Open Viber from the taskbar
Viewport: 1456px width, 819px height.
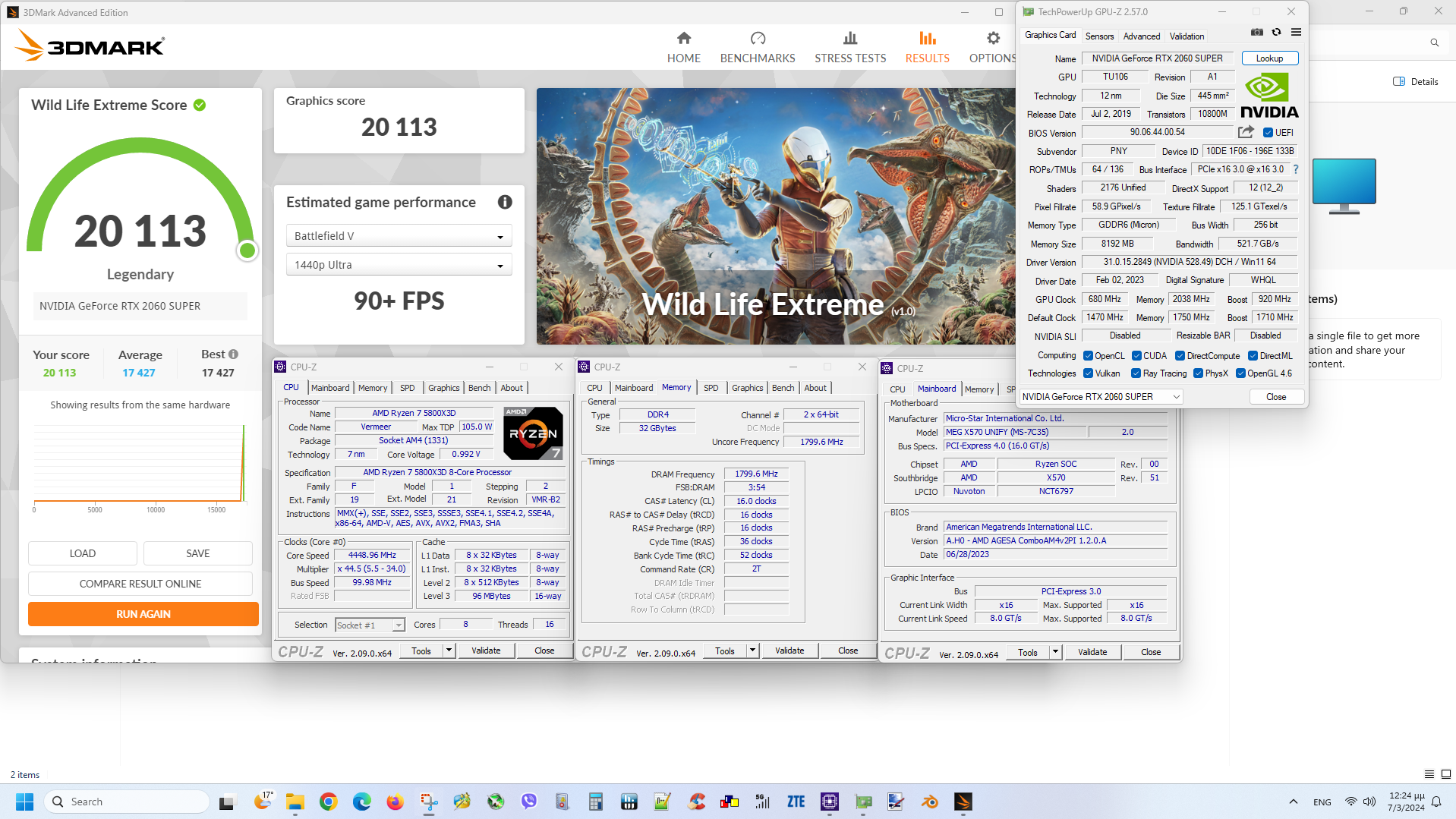tap(528, 802)
